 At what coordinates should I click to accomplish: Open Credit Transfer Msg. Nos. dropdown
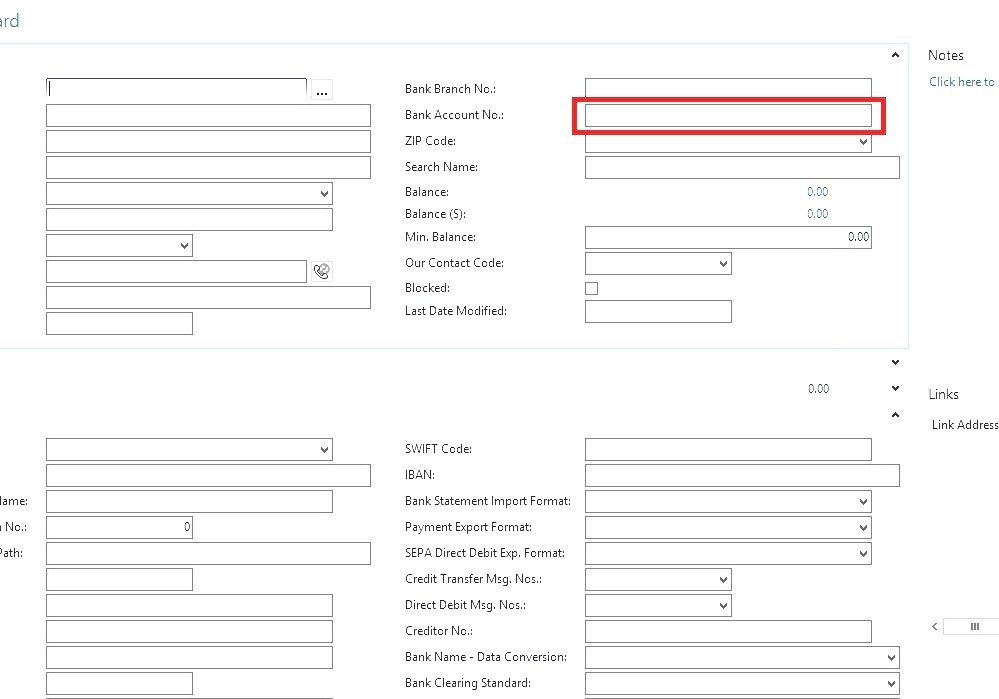[723, 580]
